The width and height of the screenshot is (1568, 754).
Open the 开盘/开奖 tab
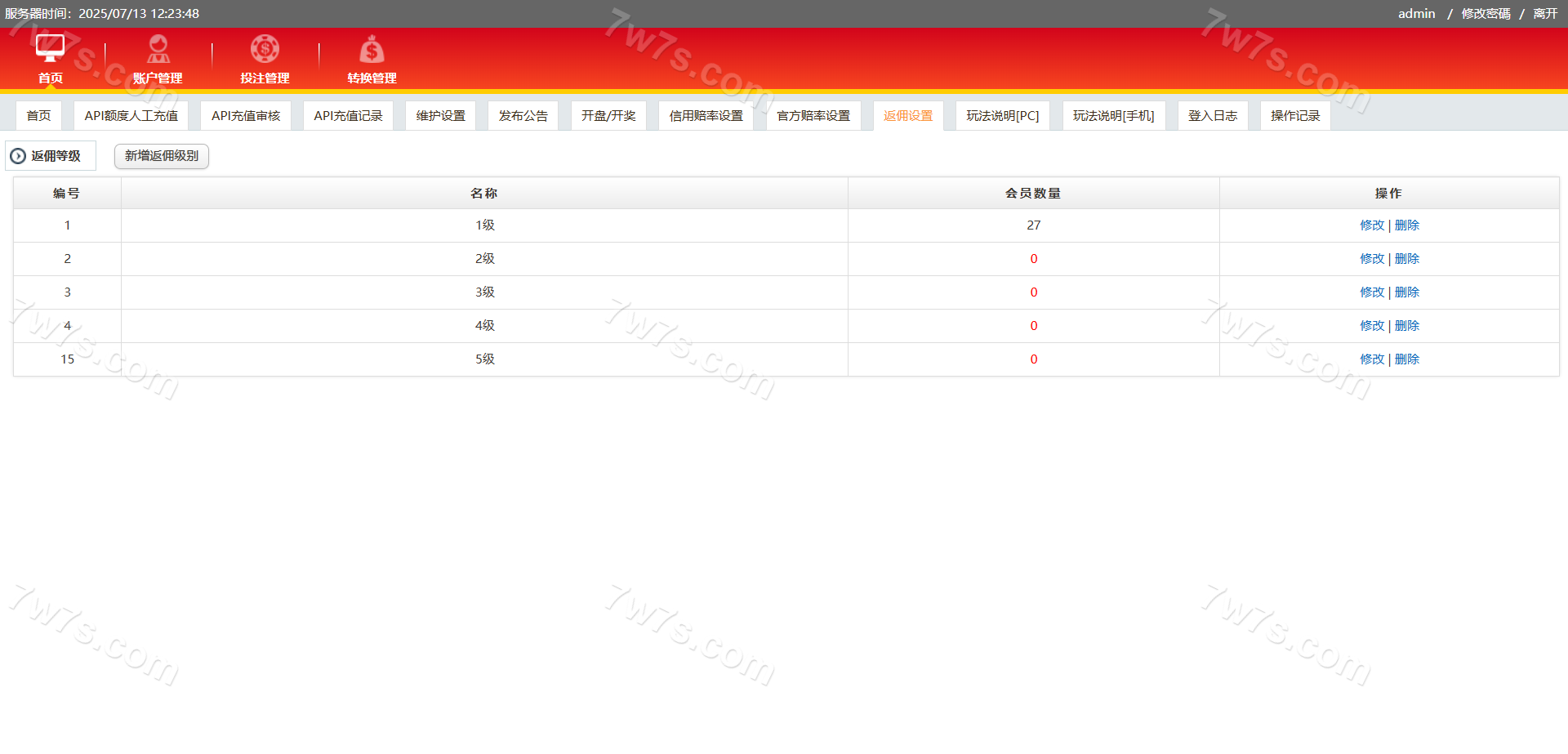(608, 116)
